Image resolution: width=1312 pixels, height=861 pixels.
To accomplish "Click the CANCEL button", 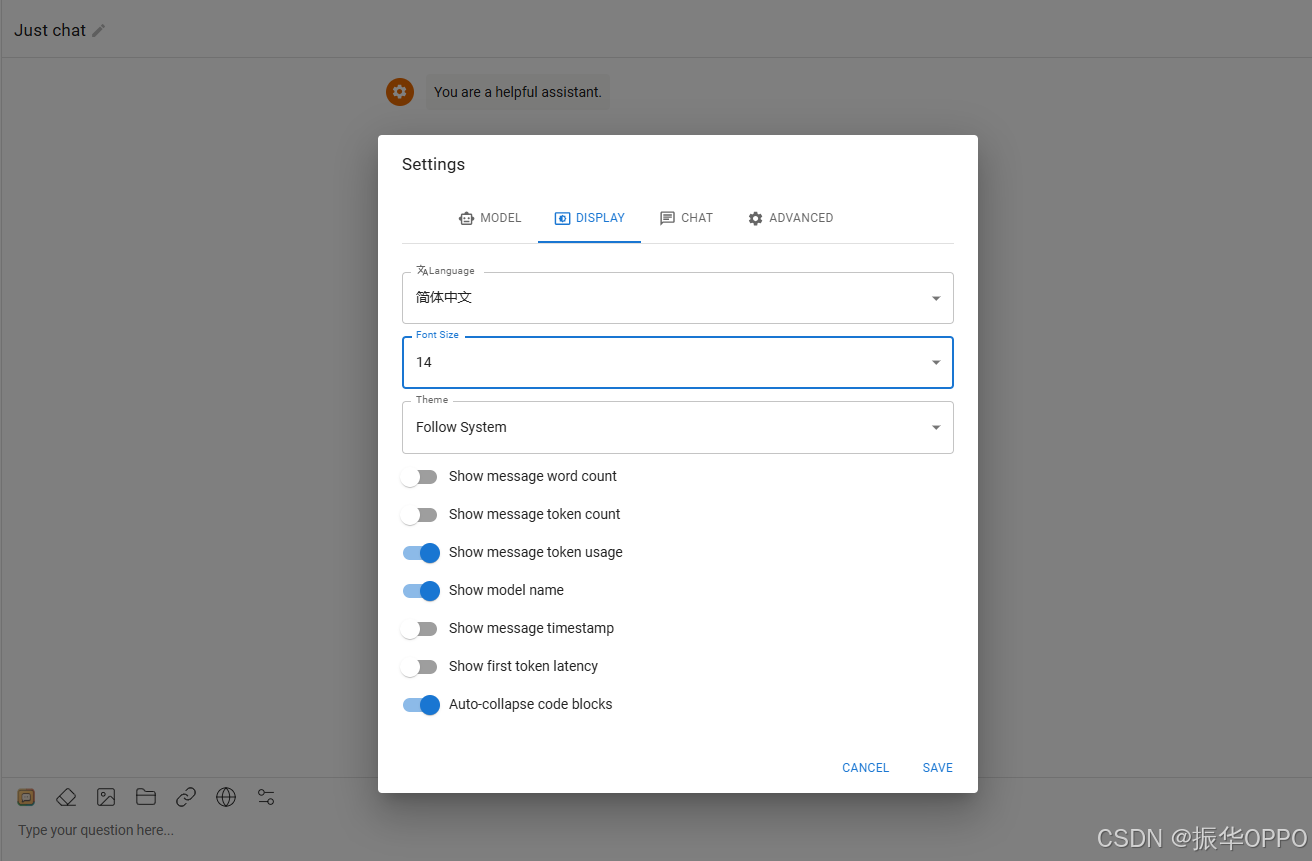I will 866,768.
